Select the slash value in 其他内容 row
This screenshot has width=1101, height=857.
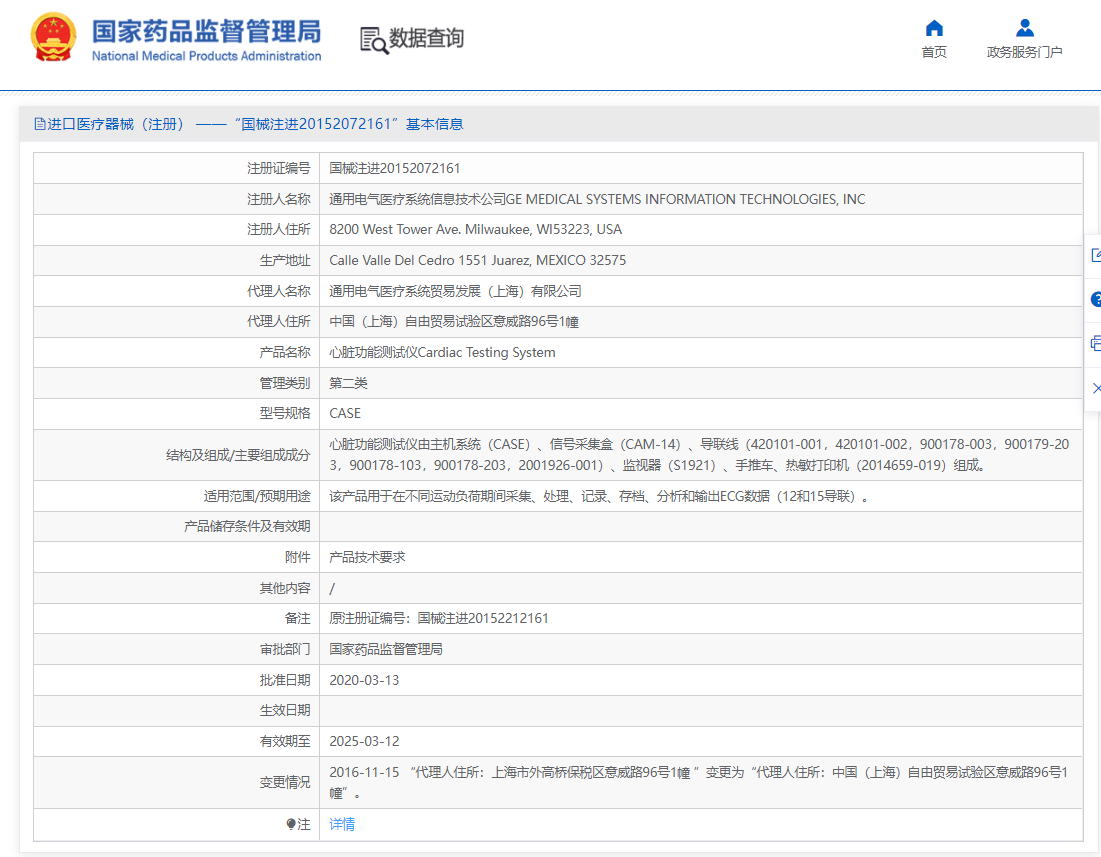(332, 588)
